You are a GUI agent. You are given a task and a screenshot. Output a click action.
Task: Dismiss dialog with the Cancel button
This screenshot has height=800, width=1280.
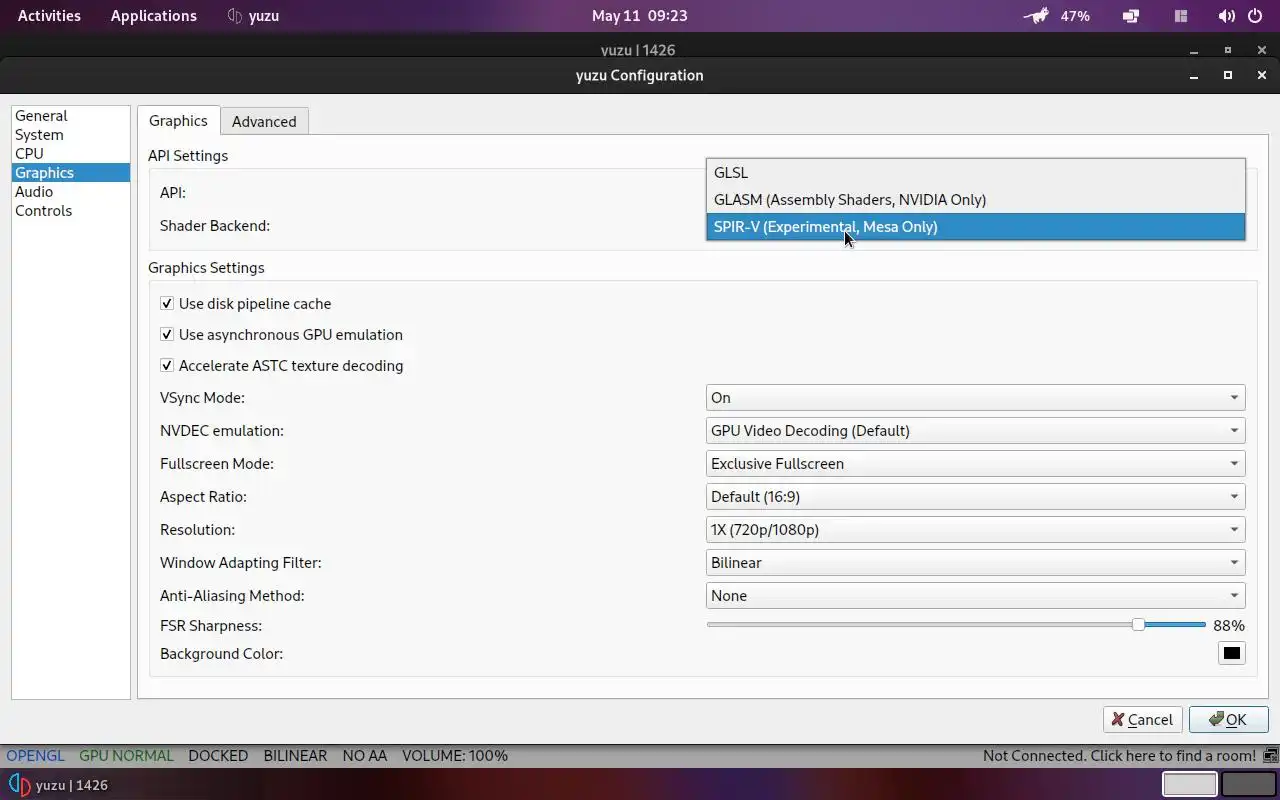[1143, 719]
